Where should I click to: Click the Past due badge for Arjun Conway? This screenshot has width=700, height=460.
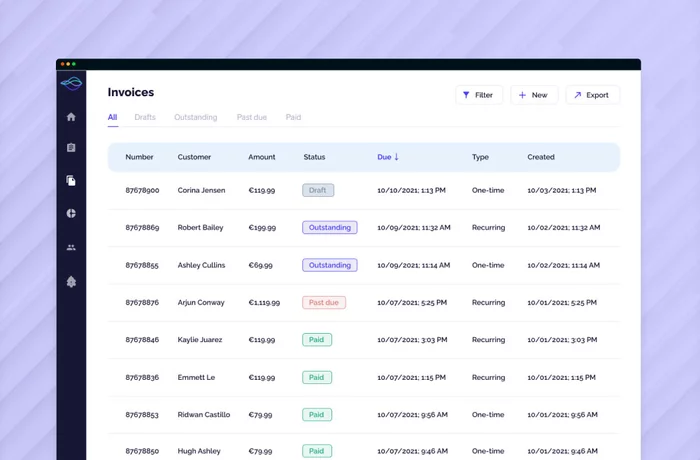point(324,302)
